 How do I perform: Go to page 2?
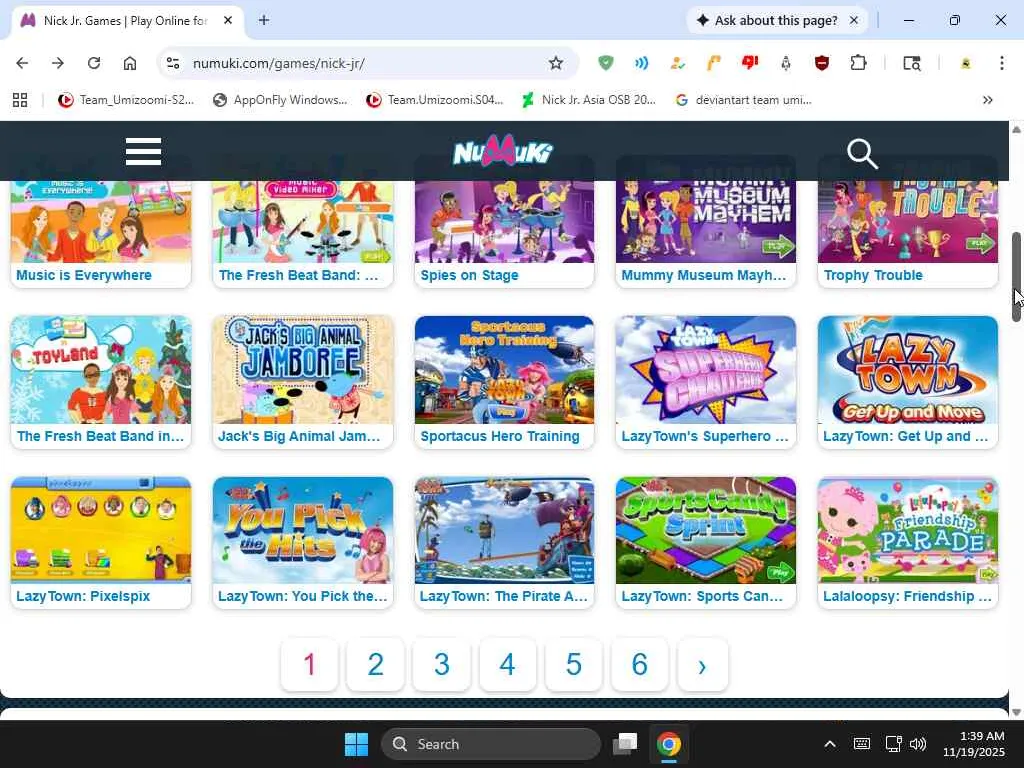(376, 665)
